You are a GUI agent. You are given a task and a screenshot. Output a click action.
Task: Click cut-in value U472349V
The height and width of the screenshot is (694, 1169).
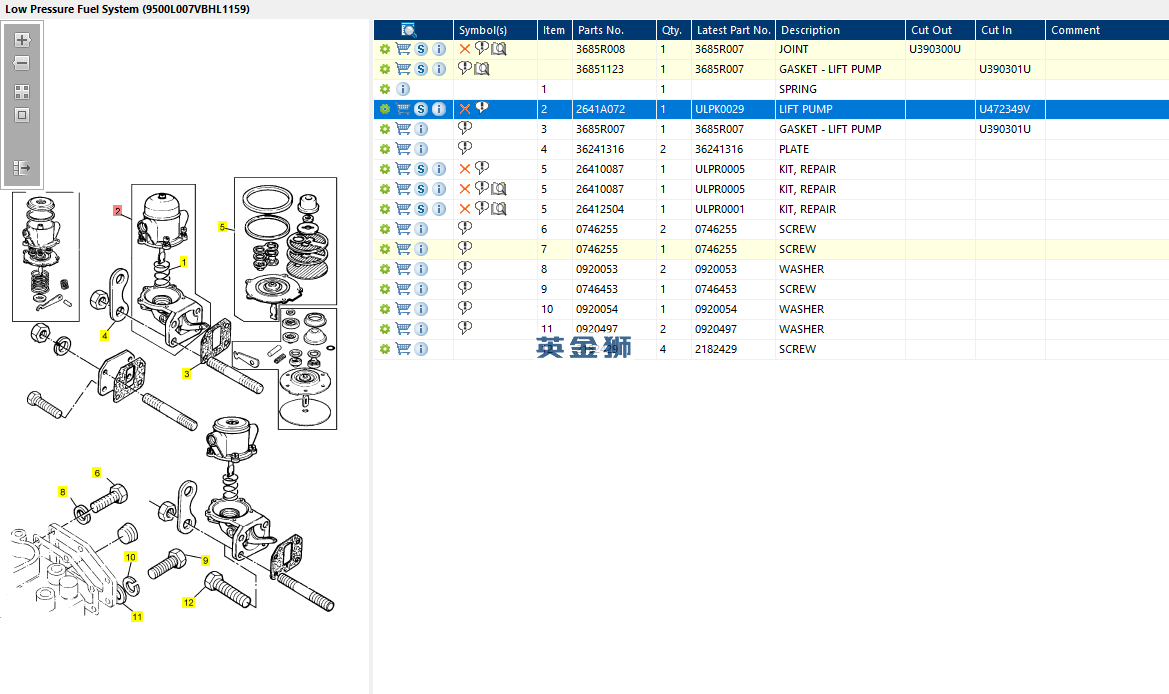point(1004,109)
